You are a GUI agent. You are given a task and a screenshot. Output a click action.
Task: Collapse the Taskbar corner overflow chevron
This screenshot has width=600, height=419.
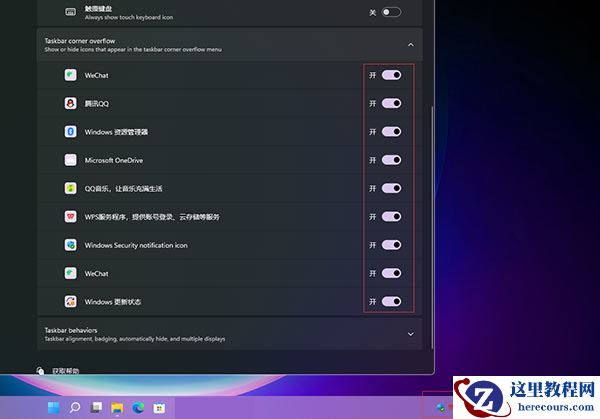[x=411, y=45]
